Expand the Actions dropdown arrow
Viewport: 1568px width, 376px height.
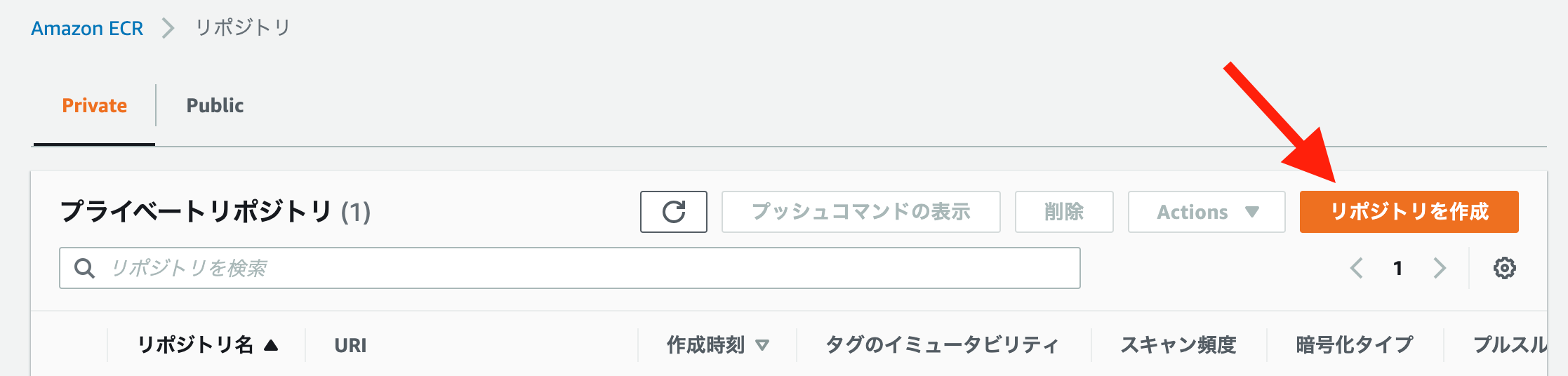[x=1252, y=212]
